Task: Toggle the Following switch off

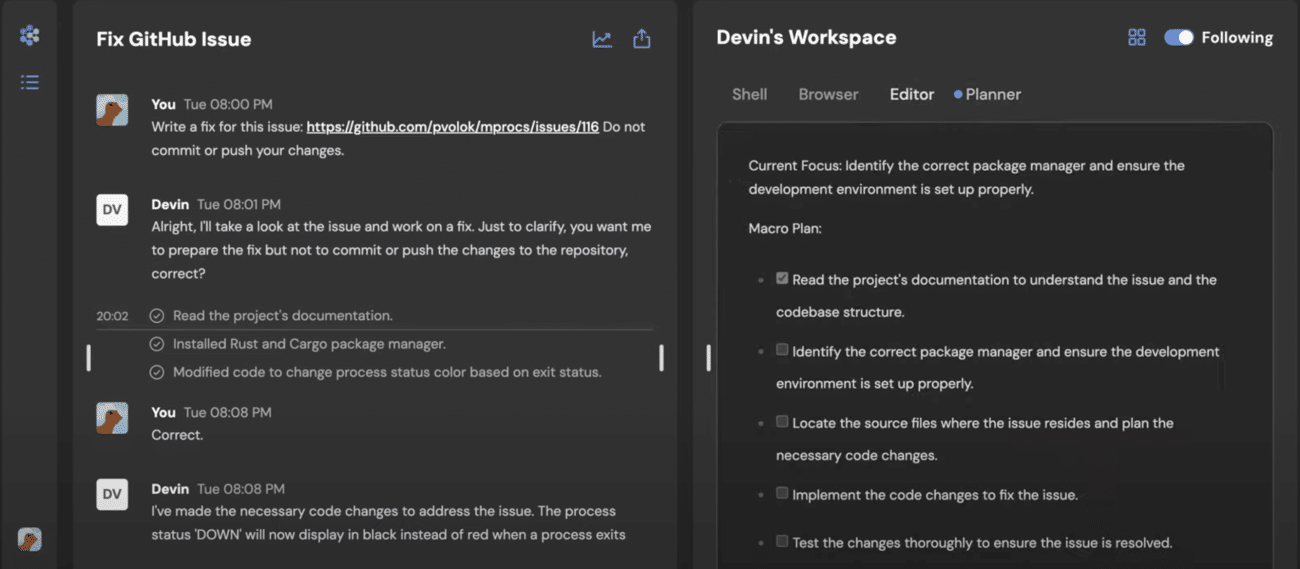Action: pyautogui.click(x=1179, y=37)
